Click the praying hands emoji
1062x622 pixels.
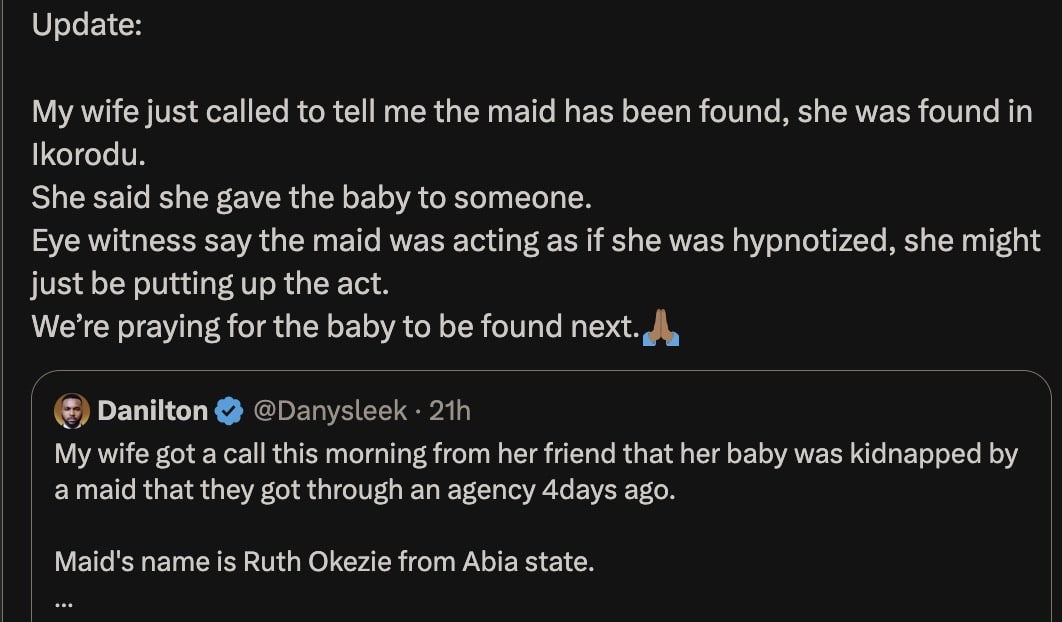pyautogui.click(x=661, y=327)
